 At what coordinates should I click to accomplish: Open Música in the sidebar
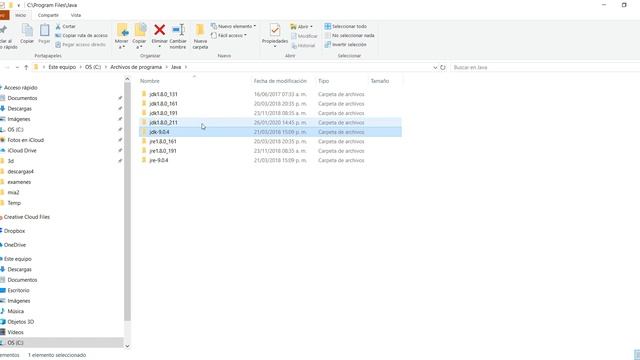pyautogui.click(x=16, y=311)
